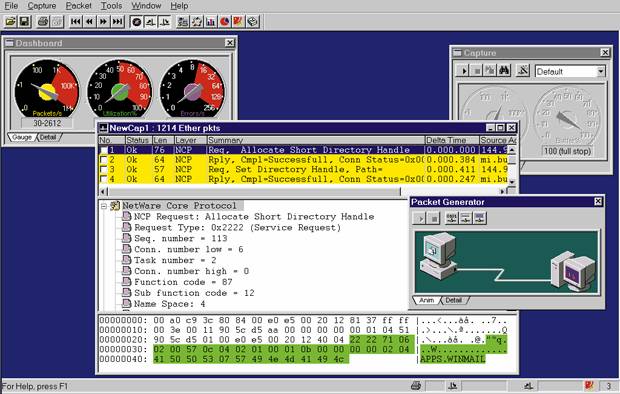Click the Delta Time column header
The height and width of the screenshot is (394, 620).
point(452,140)
